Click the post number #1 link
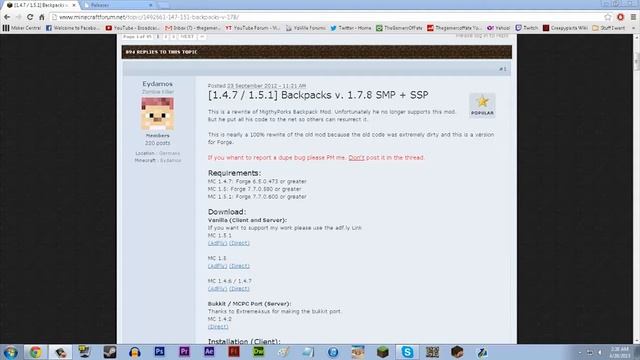 pyautogui.click(x=502, y=69)
